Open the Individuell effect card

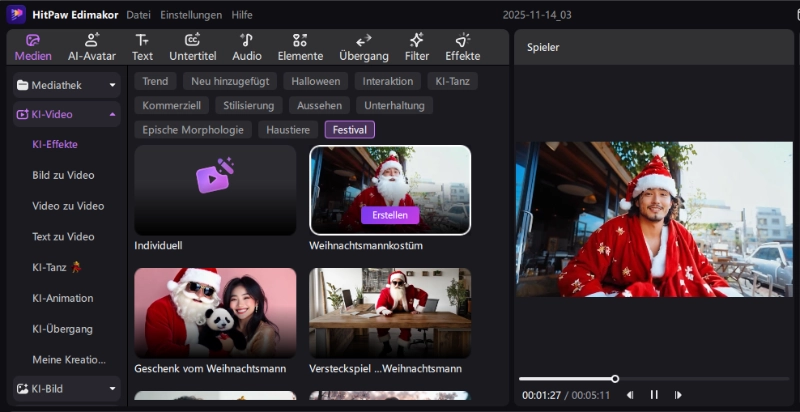click(215, 190)
